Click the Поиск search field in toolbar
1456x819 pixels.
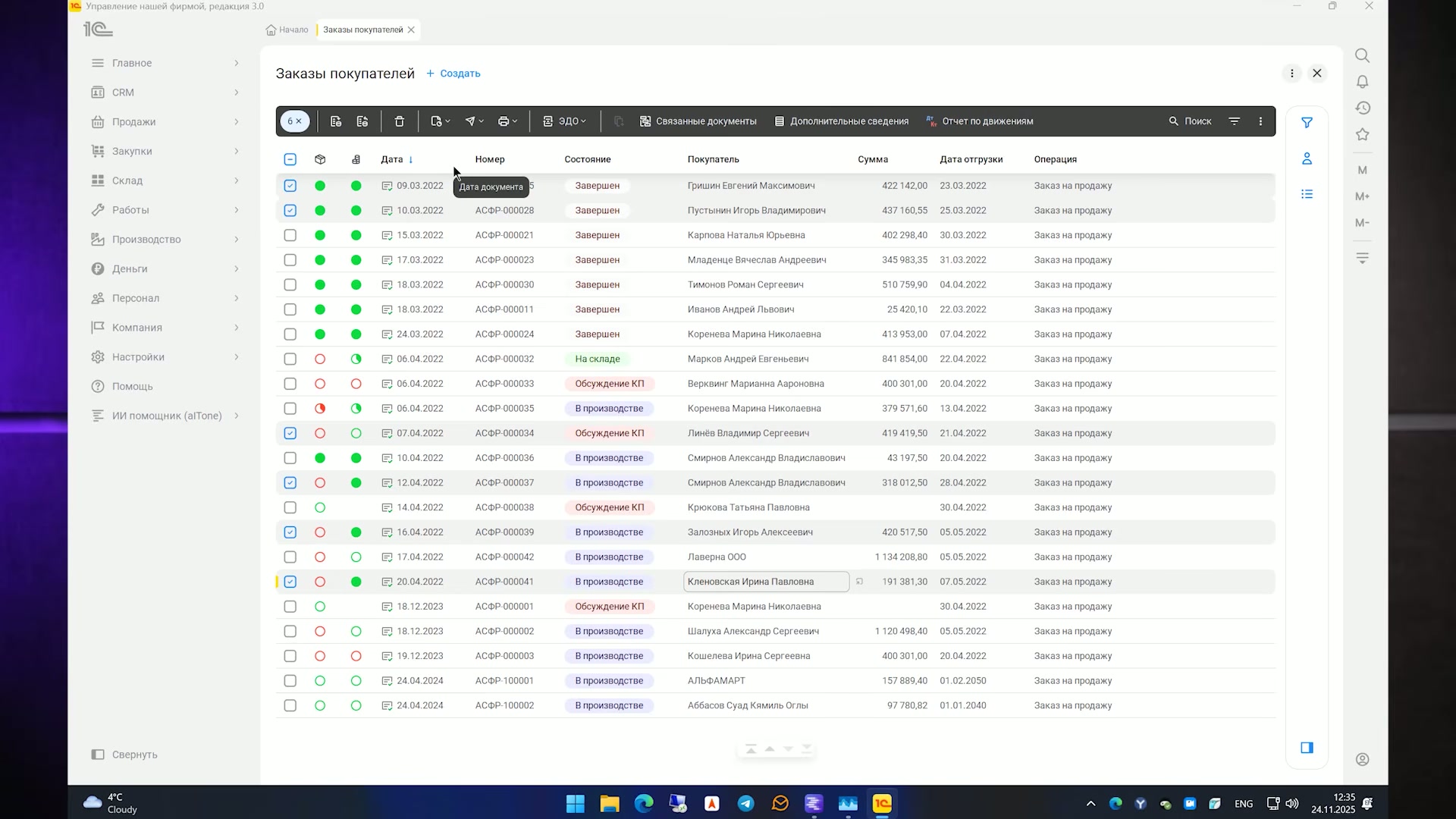click(x=1190, y=121)
